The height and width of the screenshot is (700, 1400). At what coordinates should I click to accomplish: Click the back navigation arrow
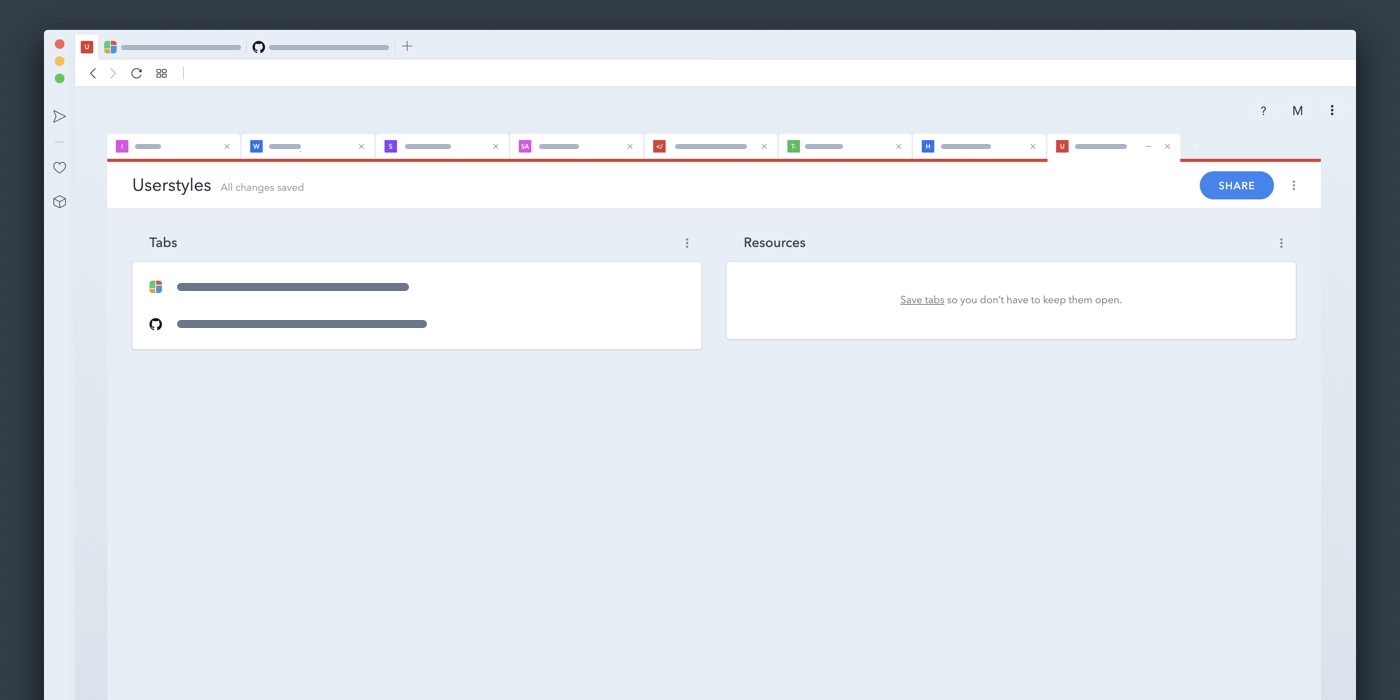(x=93, y=73)
